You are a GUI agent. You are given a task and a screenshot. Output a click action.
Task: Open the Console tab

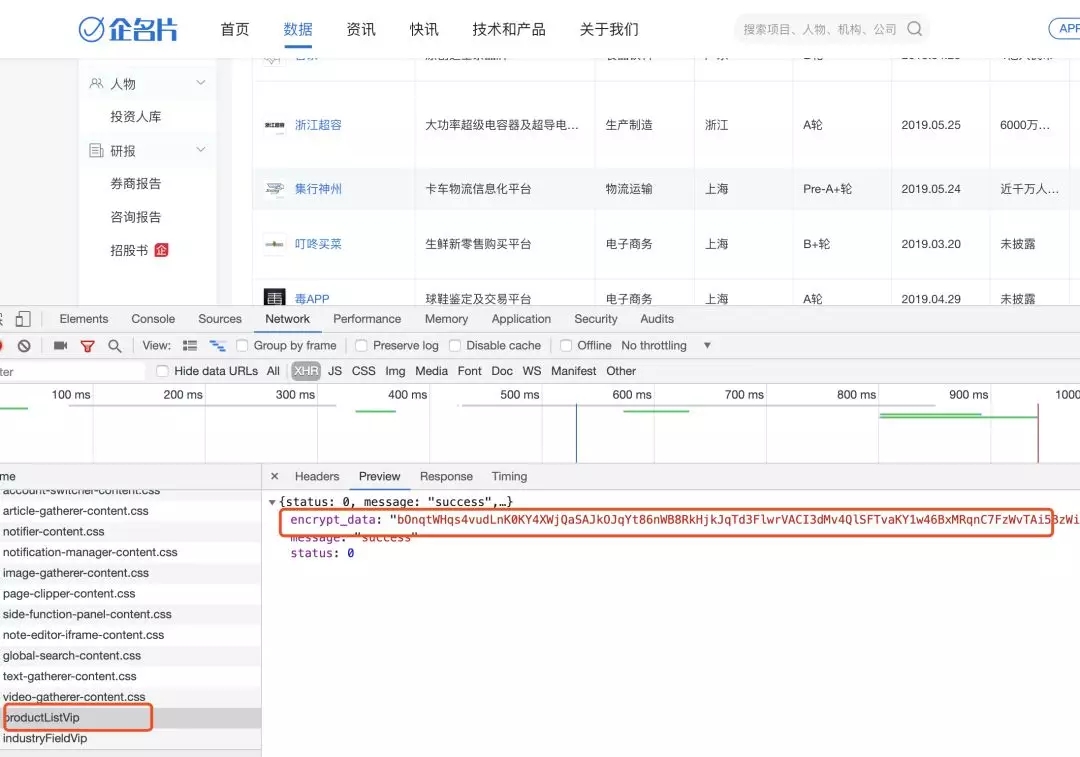(x=153, y=319)
